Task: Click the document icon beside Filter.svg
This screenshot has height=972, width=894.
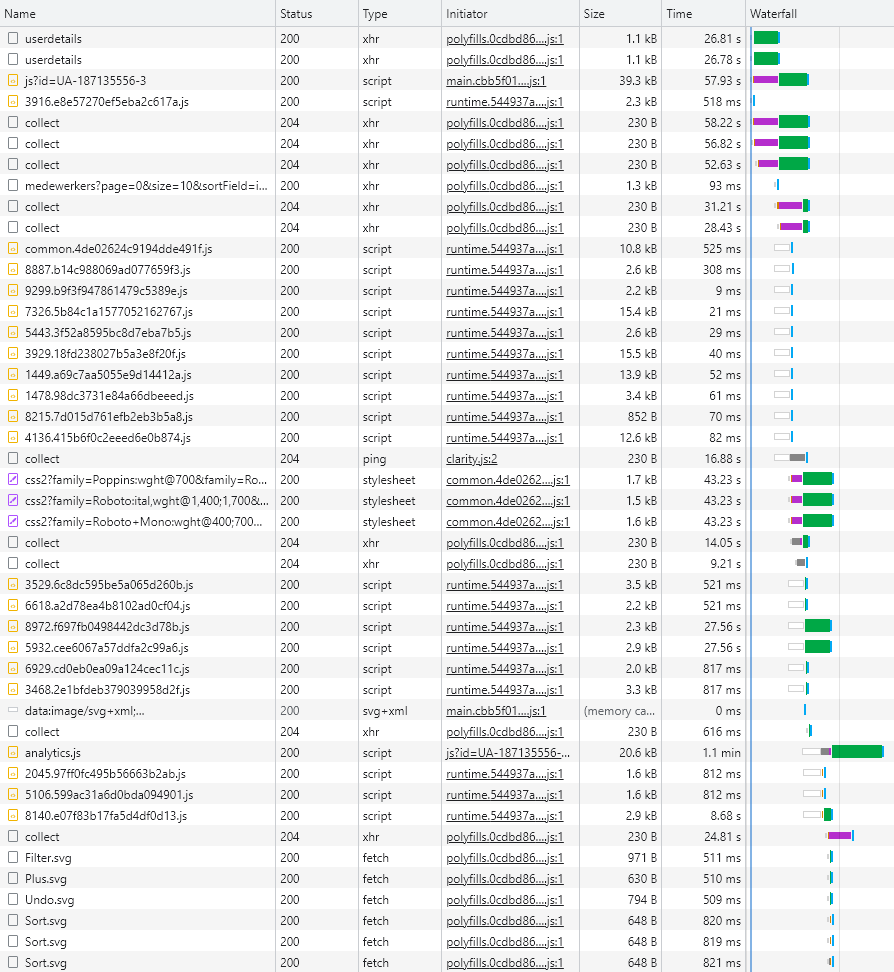Action: coord(13,858)
